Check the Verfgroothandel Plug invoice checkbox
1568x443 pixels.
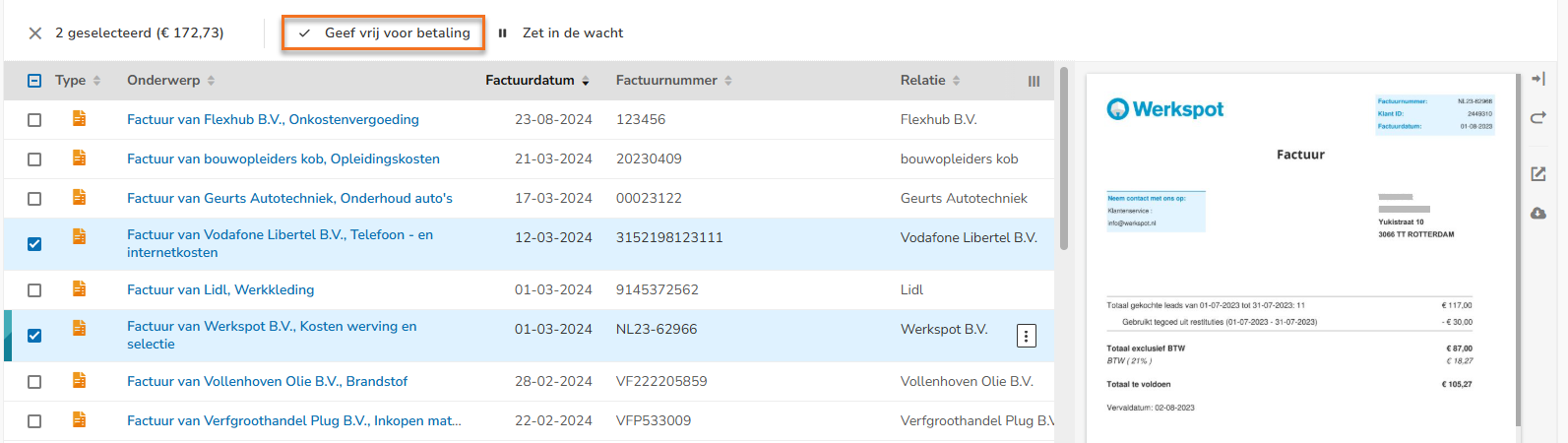point(34,421)
